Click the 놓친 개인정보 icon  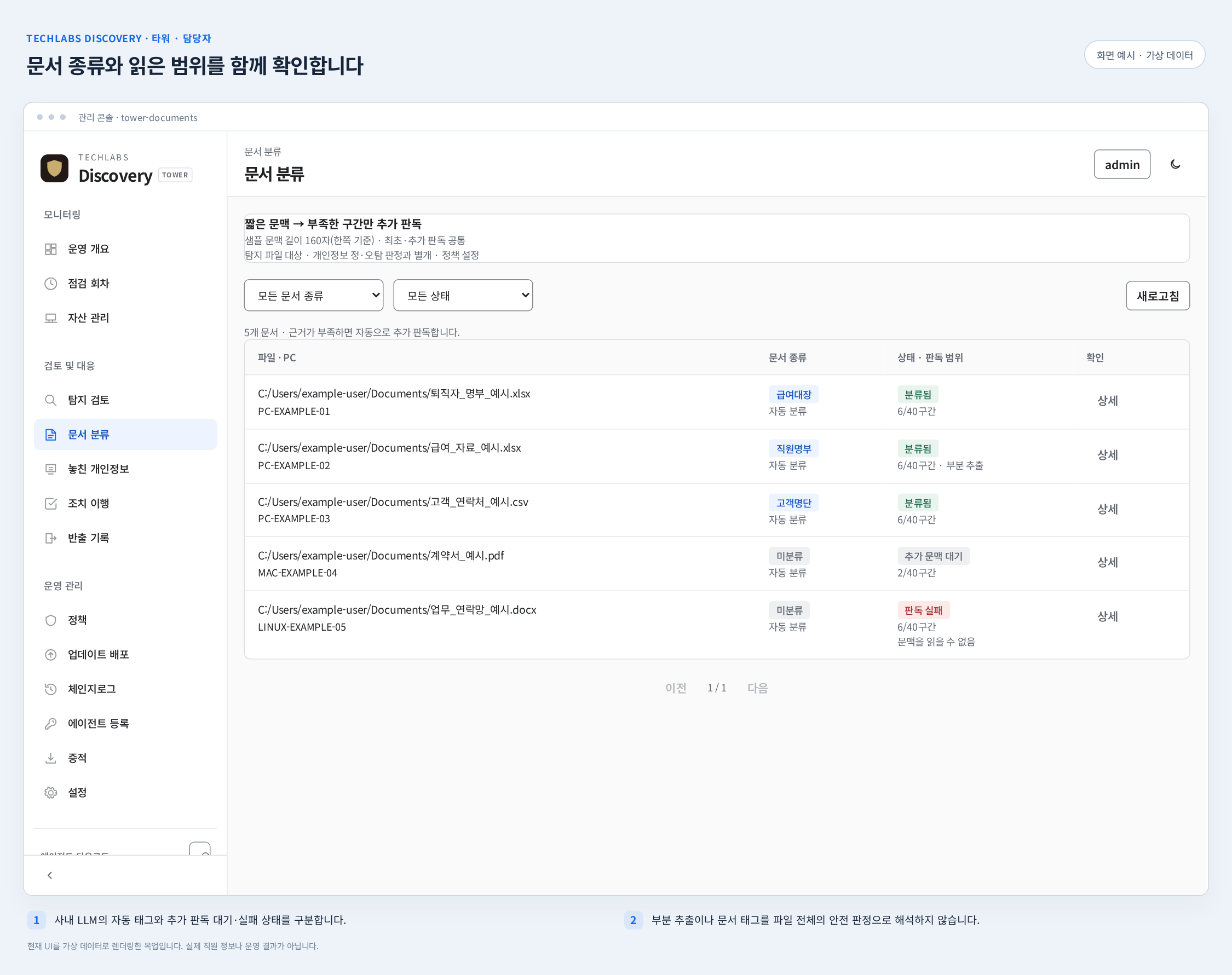[x=51, y=469]
